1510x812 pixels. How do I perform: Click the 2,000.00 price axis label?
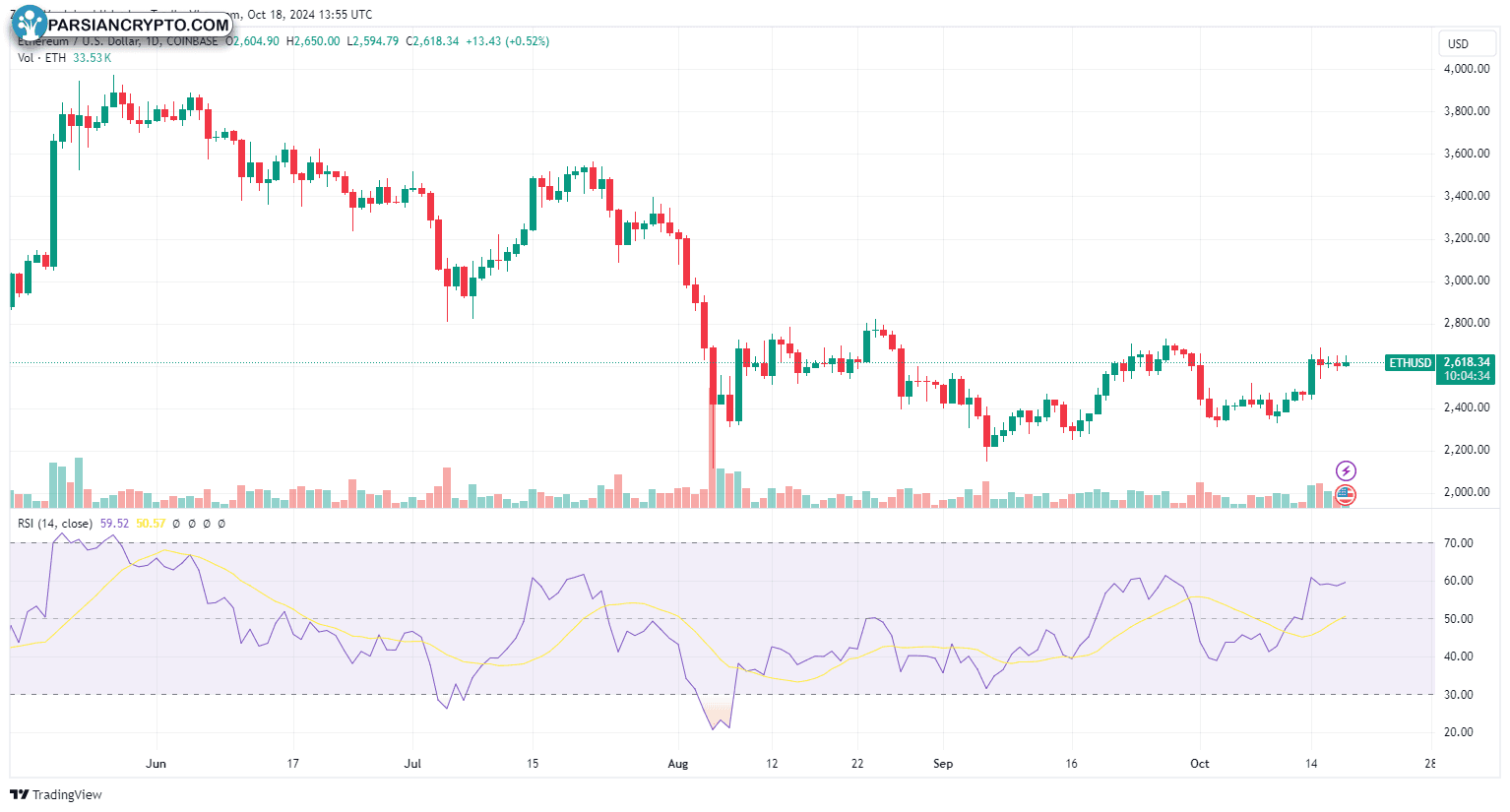[x=1466, y=492]
